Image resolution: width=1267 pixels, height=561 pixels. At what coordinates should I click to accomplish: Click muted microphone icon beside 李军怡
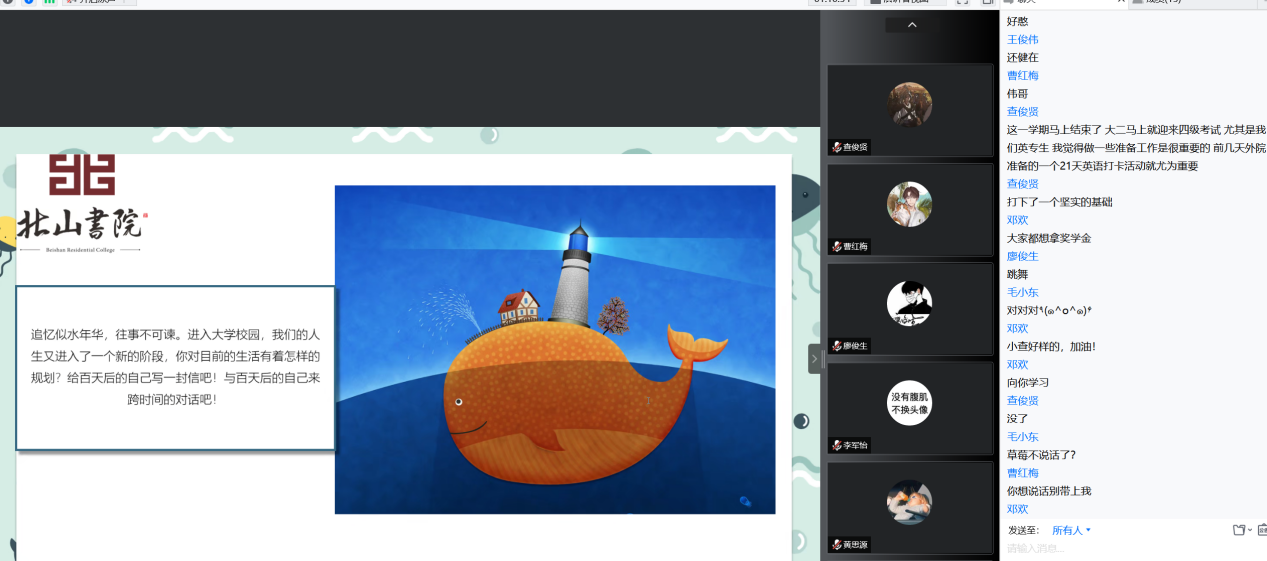836,445
